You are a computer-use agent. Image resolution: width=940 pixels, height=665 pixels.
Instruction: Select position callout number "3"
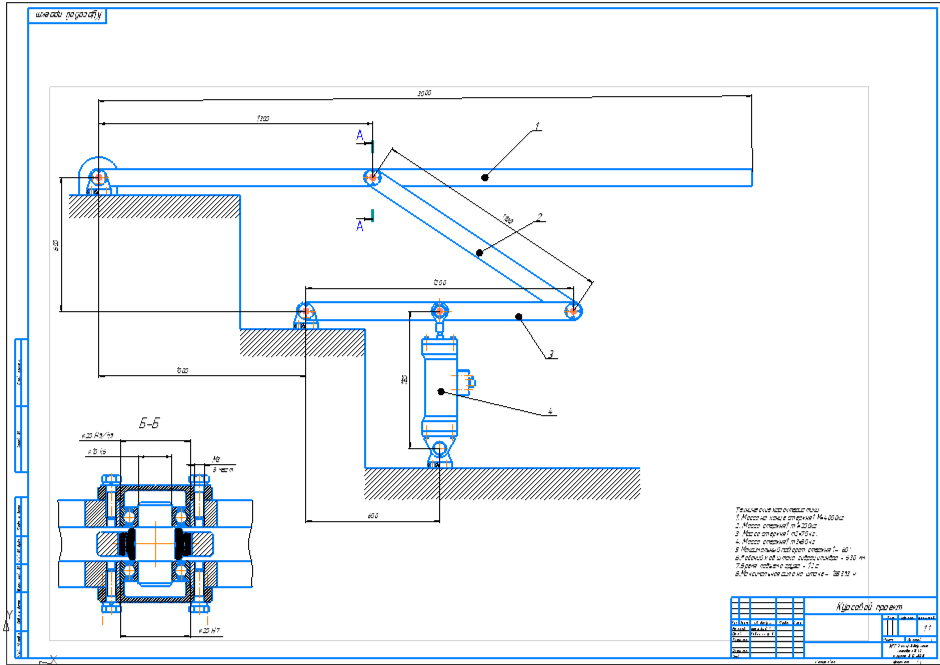tap(550, 354)
